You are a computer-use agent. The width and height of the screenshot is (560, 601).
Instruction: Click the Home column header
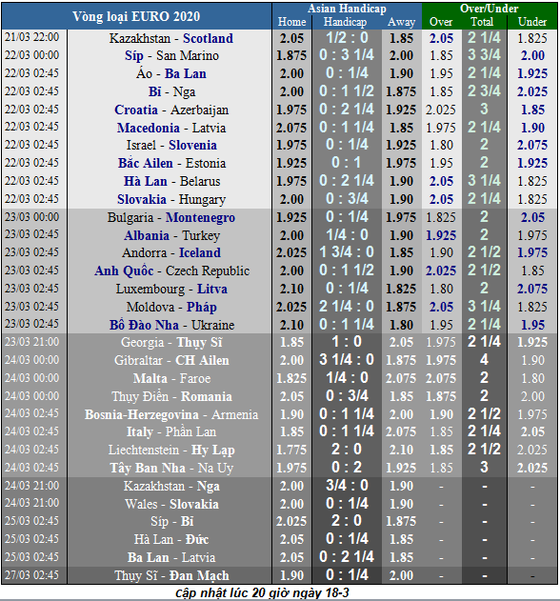coord(292,22)
